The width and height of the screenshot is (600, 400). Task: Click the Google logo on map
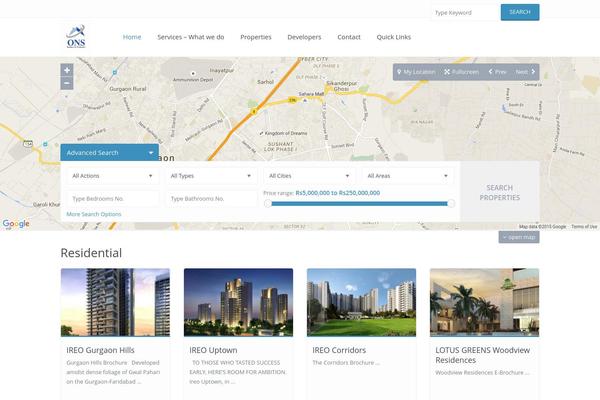click(x=16, y=224)
